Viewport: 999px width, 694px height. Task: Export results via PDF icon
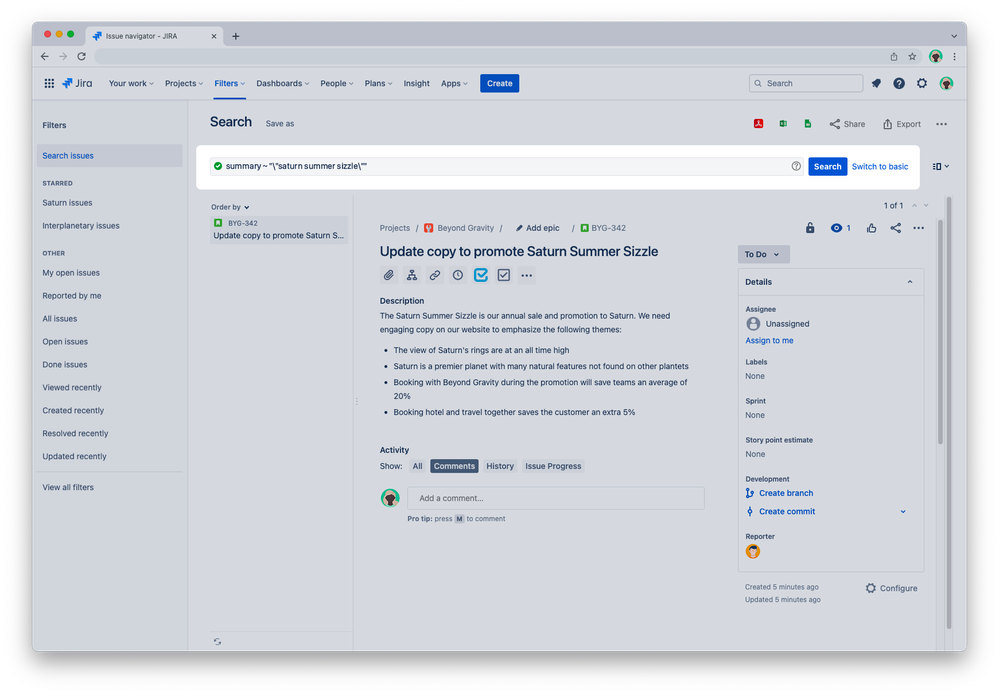pyautogui.click(x=758, y=124)
